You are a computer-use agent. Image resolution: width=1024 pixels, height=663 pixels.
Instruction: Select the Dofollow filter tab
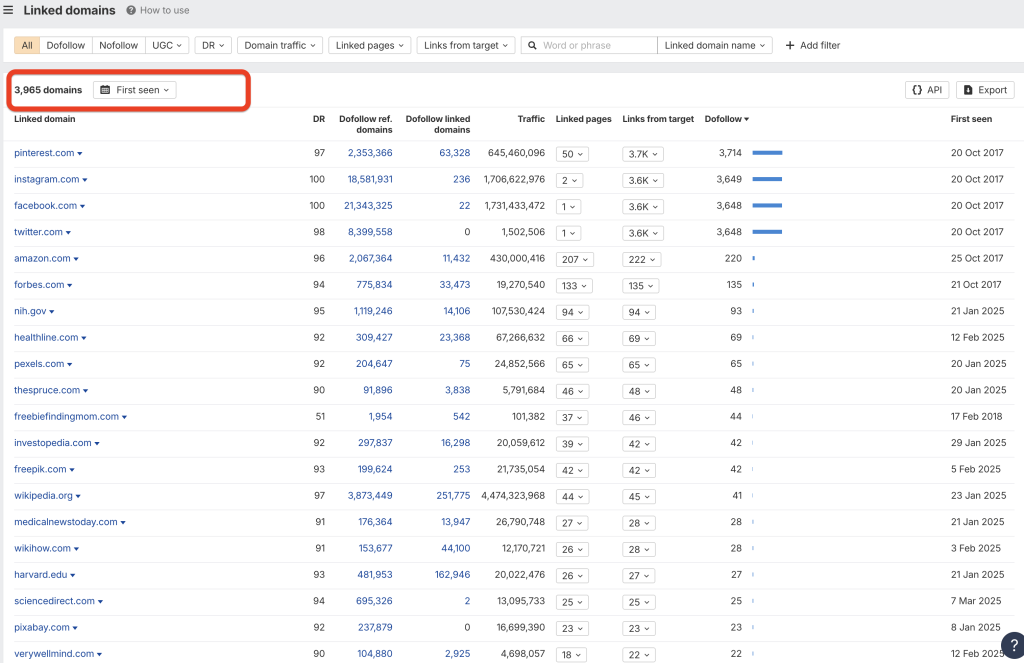tap(66, 46)
